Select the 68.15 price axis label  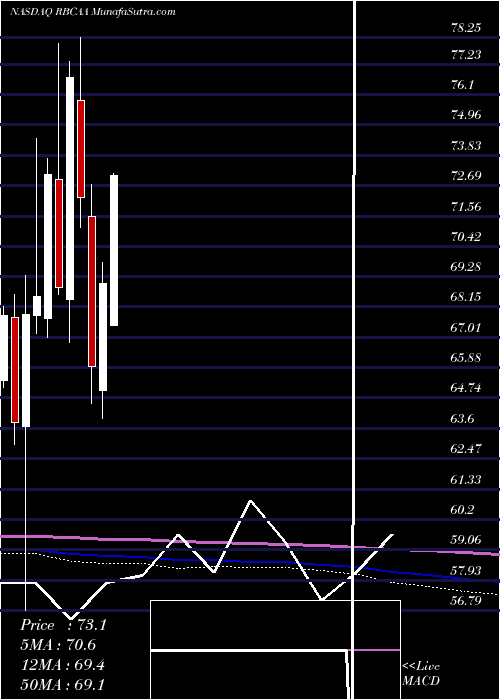[466, 296]
